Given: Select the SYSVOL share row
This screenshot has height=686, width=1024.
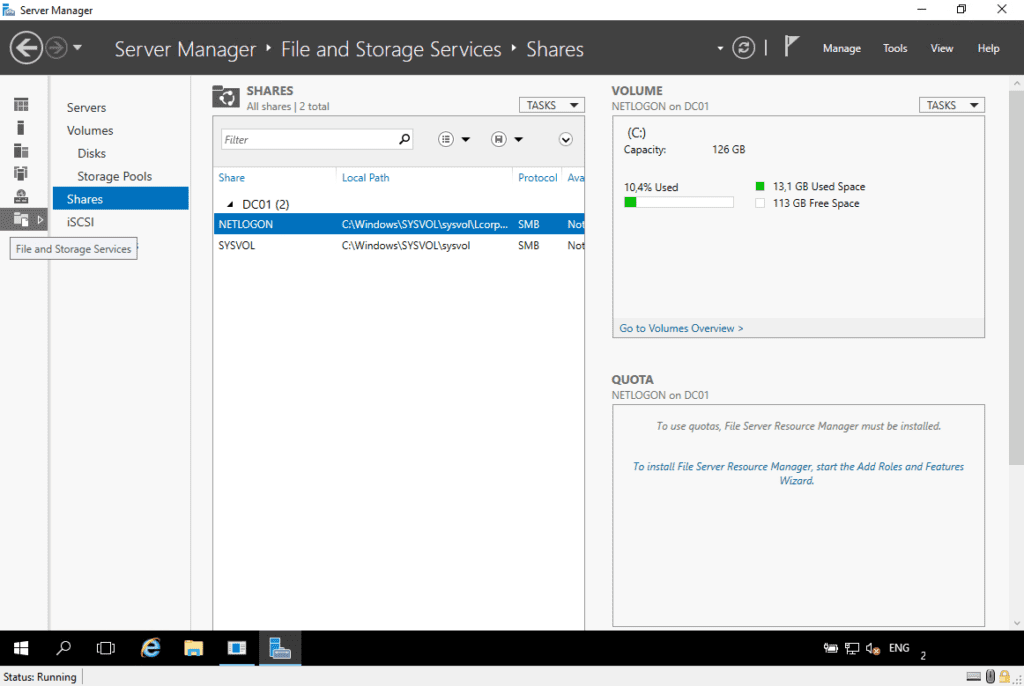Looking at the screenshot, I should (x=399, y=245).
